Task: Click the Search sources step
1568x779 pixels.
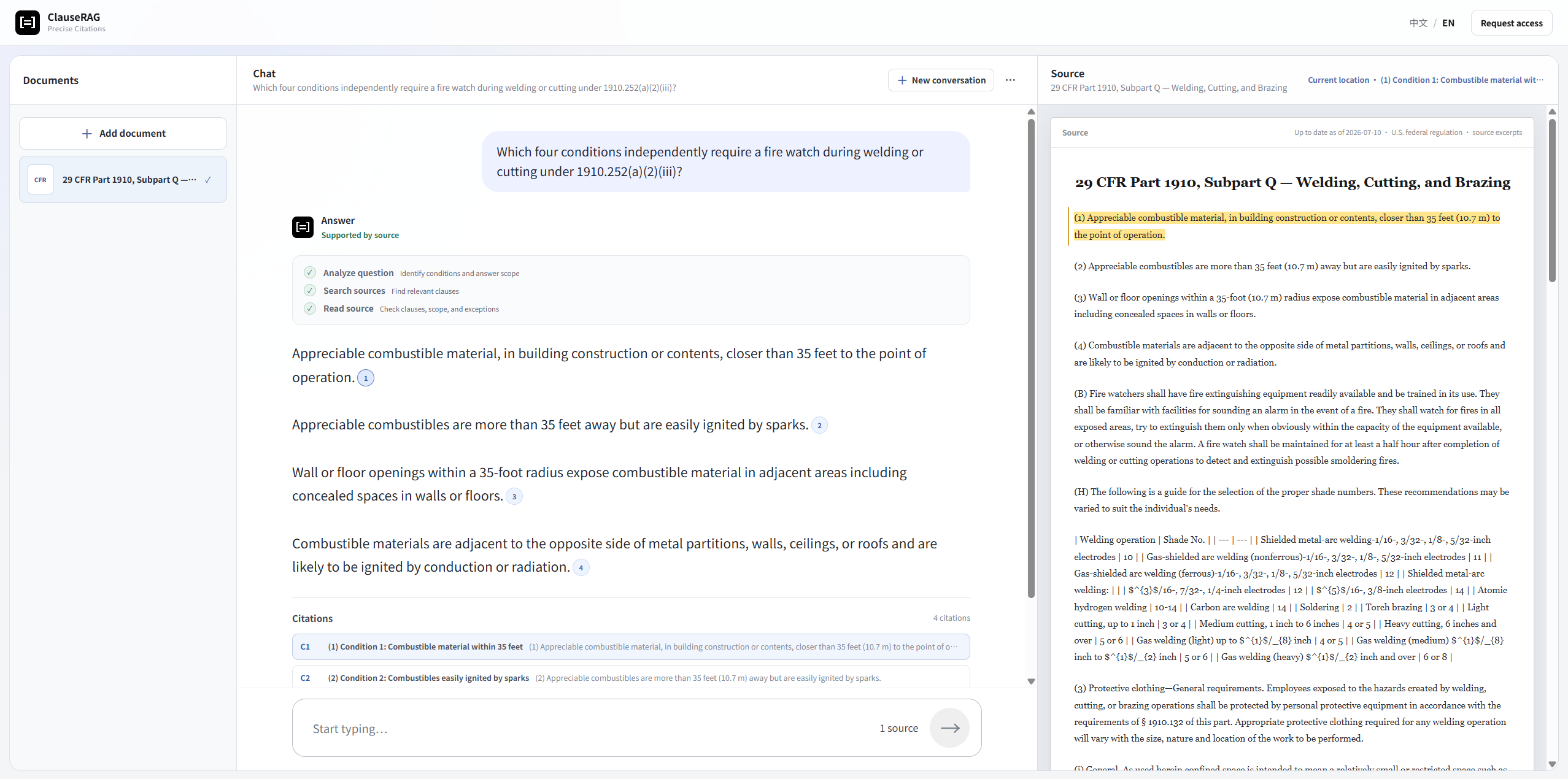Action: point(381,291)
